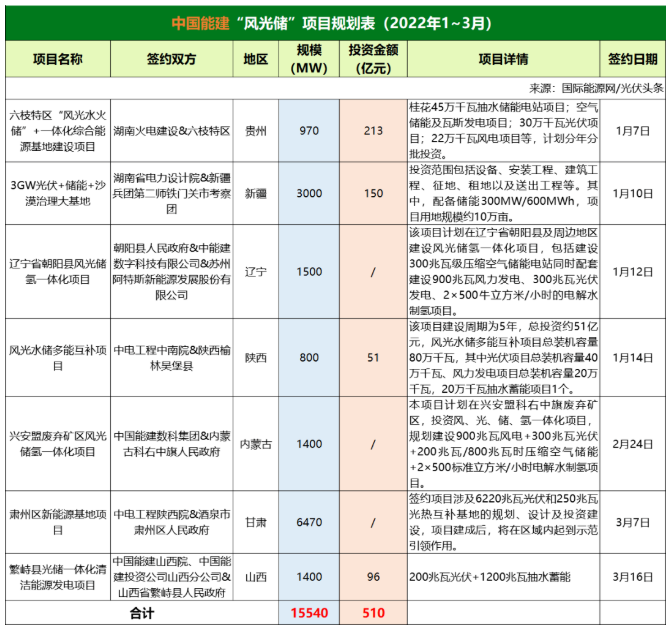Select the 地区 column header

click(x=256, y=59)
